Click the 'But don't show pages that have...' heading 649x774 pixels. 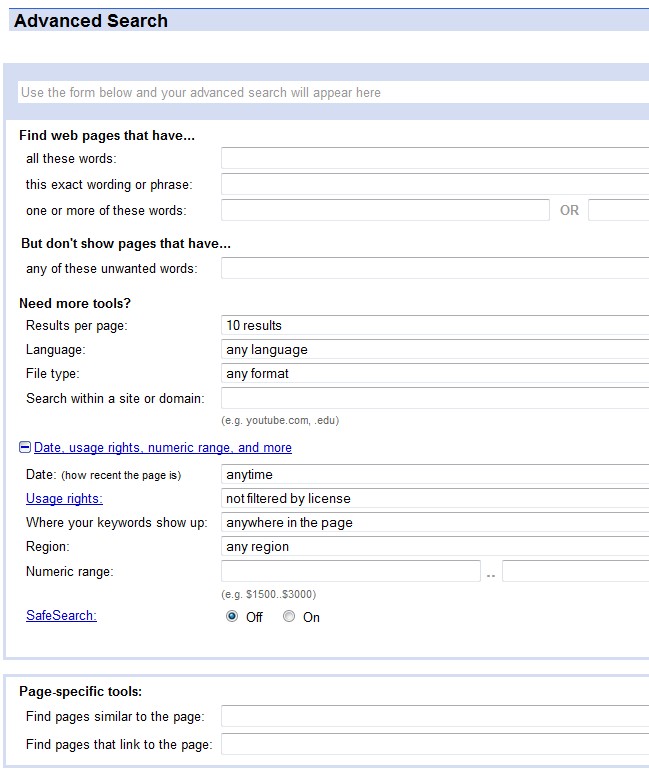pos(126,243)
